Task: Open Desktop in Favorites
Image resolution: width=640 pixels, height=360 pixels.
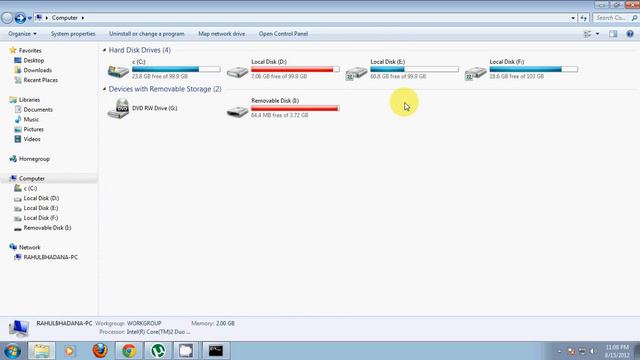Action: pos(33,60)
